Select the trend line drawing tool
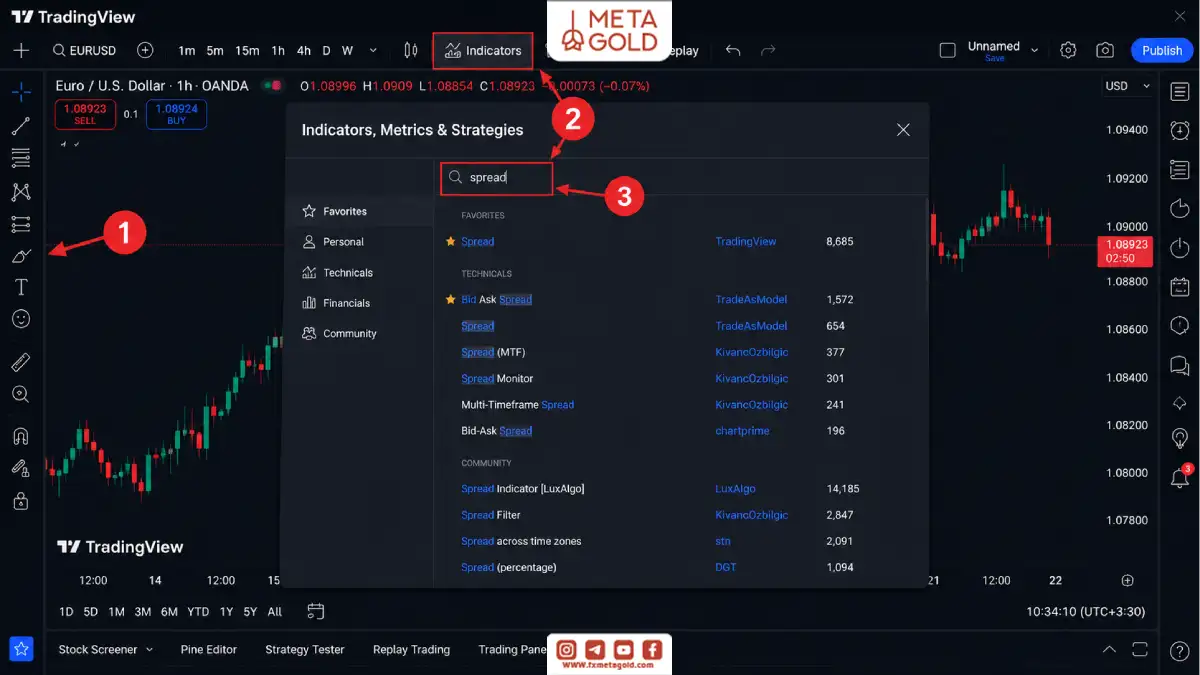This screenshot has height=675, width=1200. (21, 125)
